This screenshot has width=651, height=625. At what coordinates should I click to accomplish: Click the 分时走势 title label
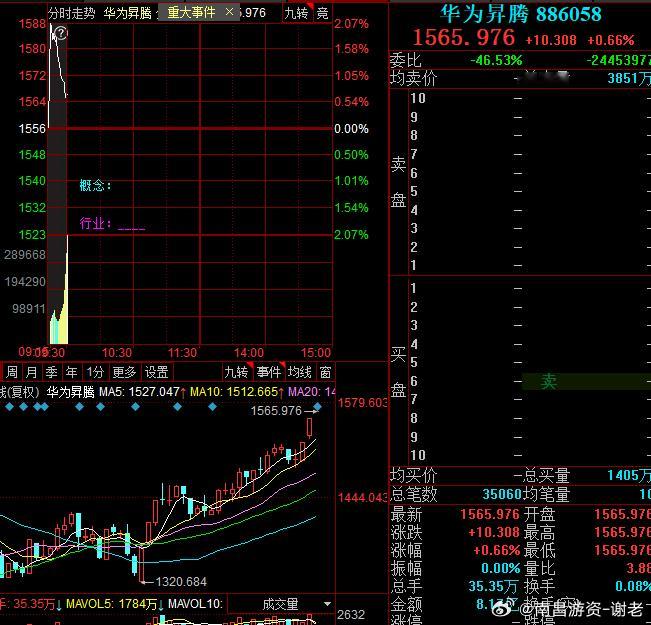pyautogui.click(x=71, y=13)
